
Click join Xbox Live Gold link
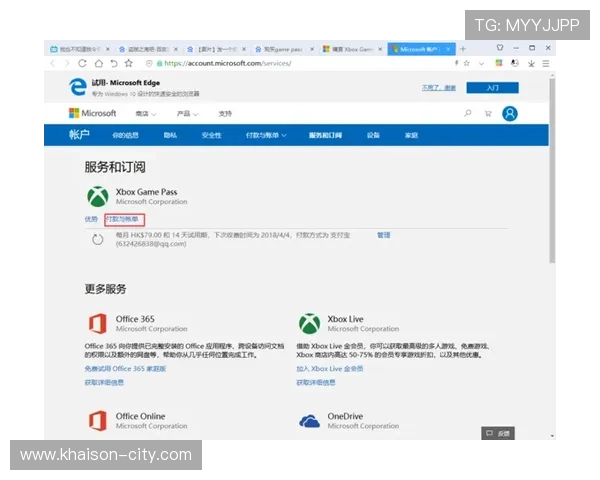tap(329, 369)
